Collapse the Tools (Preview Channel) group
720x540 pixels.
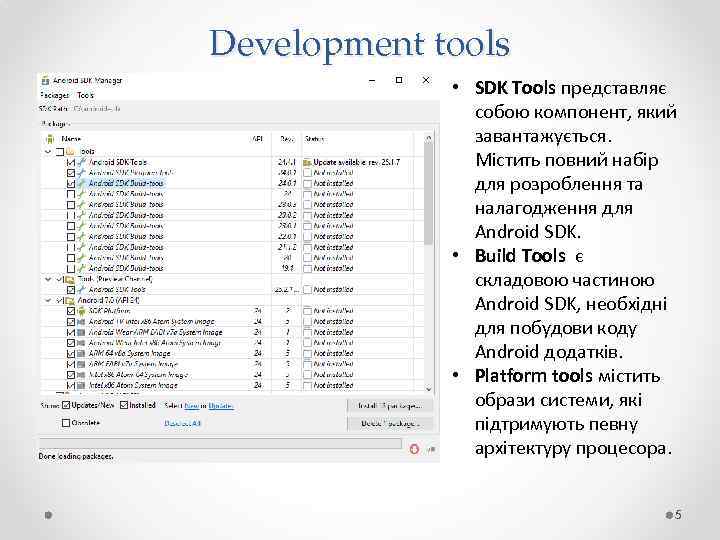click(48, 279)
